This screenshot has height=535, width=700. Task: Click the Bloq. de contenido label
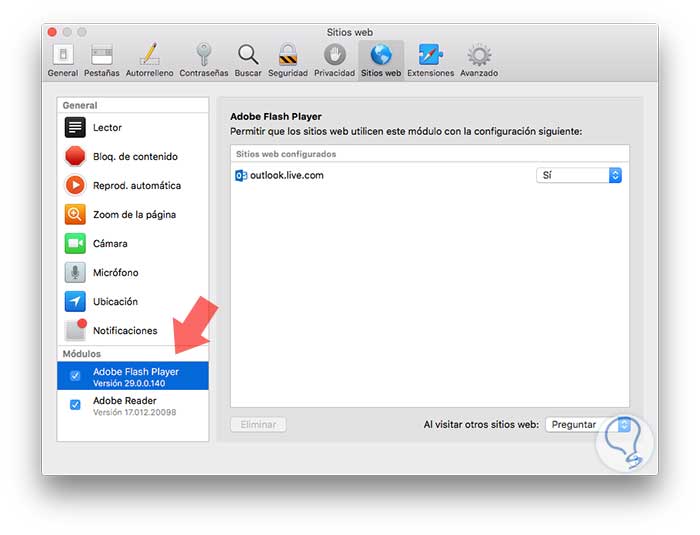[x=135, y=156]
